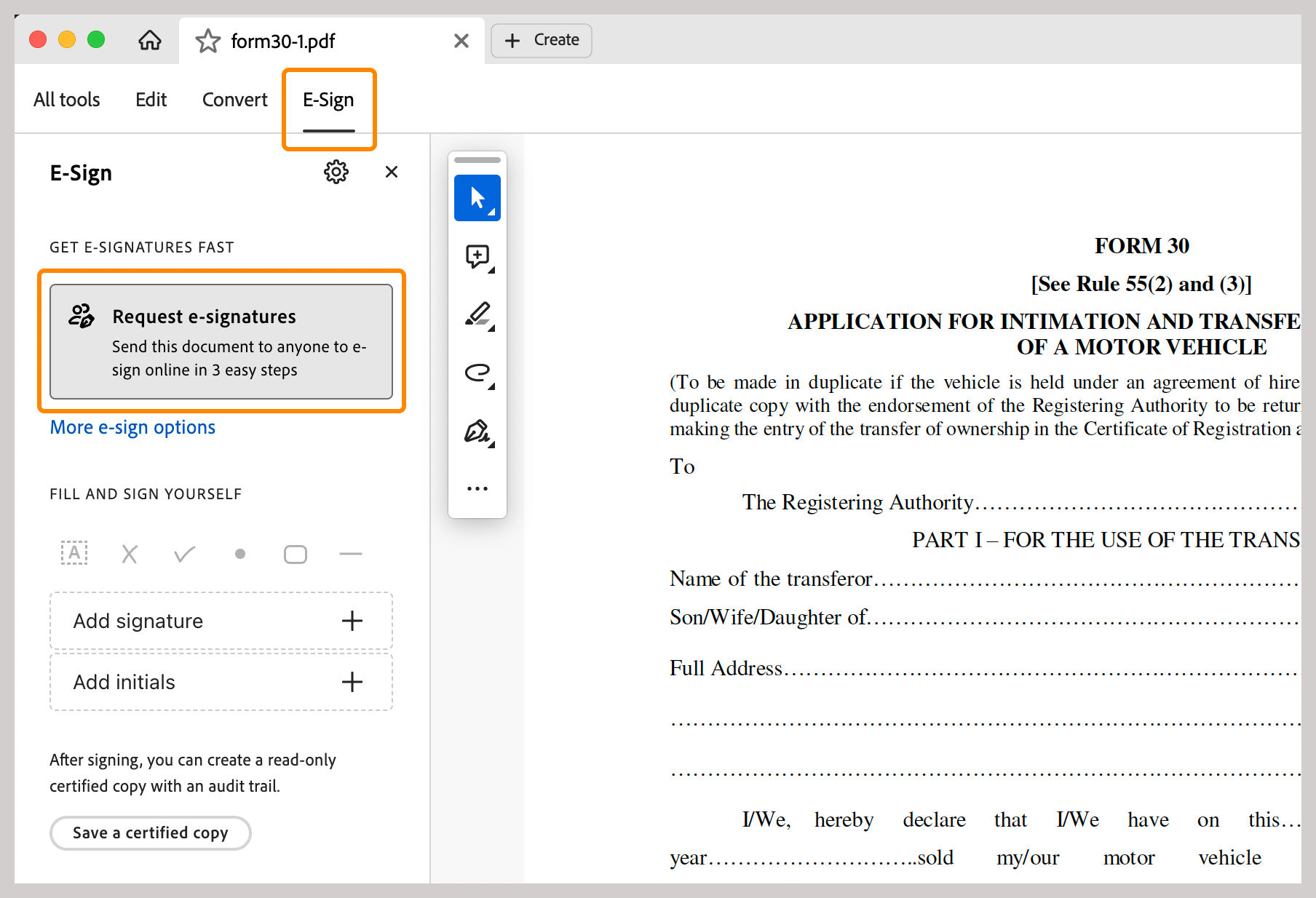Open E-Sign settings gear
Viewport: 1316px width, 898px height.
pos(336,172)
